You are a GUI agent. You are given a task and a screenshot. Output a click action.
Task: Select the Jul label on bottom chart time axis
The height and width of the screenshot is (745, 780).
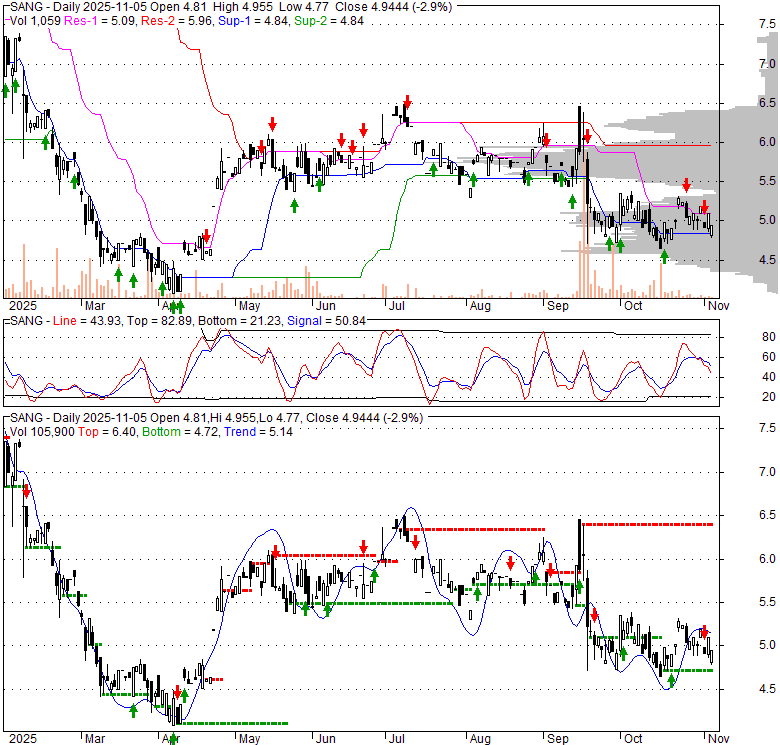396,739
